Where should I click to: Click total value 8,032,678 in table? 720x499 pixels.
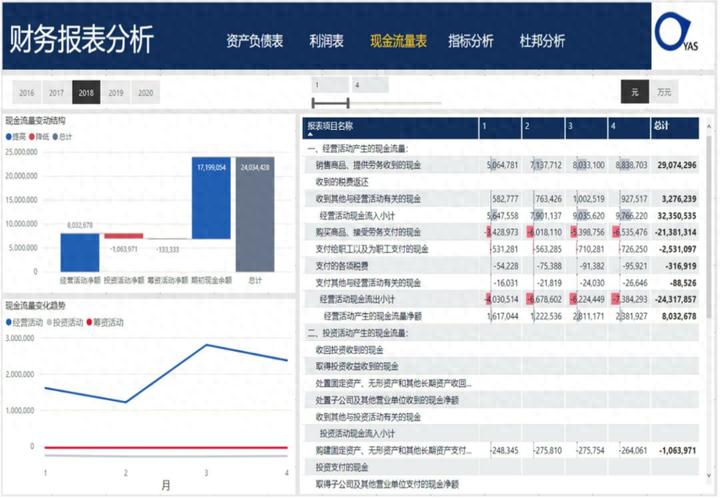coord(679,316)
